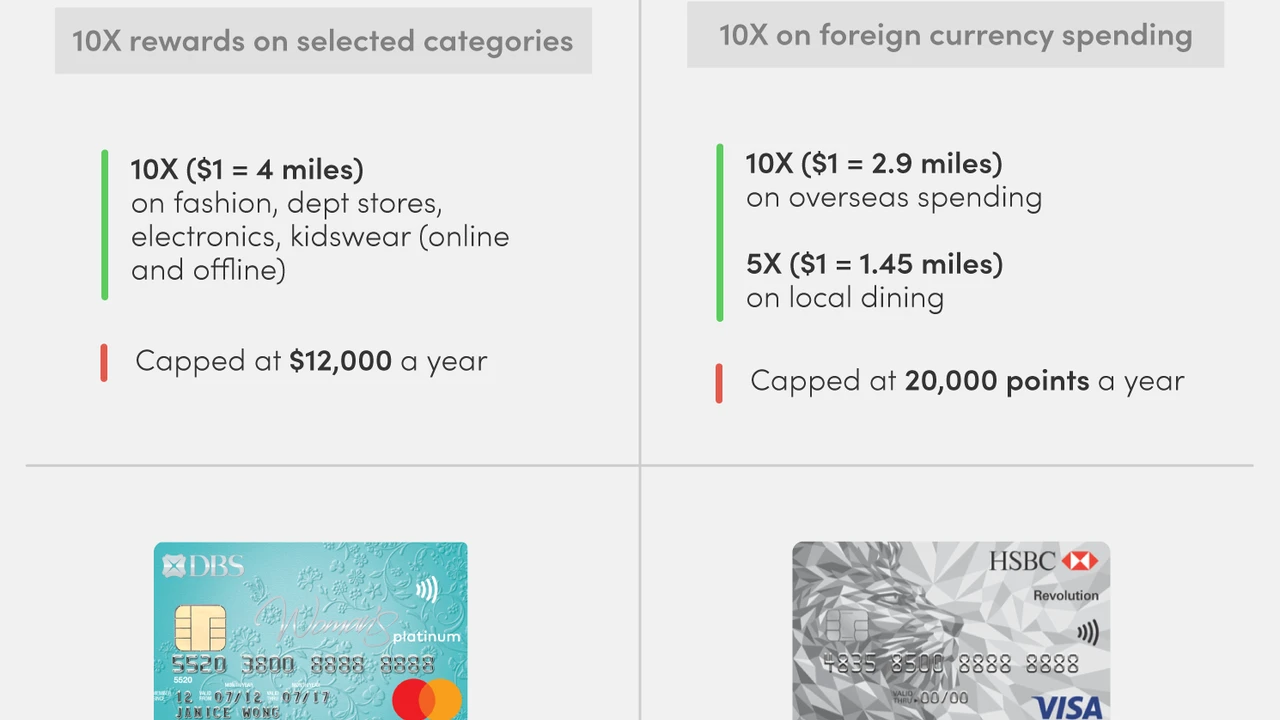Click the "Revolution" label on the HSBC card
Viewport: 1280px width, 720px height.
[x=1066, y=595]
